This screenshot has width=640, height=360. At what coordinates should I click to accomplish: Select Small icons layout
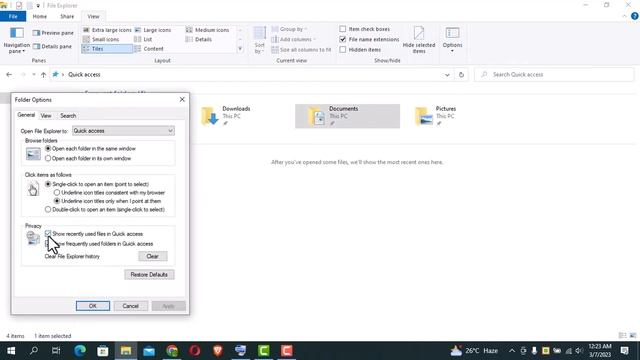point(101,39)
